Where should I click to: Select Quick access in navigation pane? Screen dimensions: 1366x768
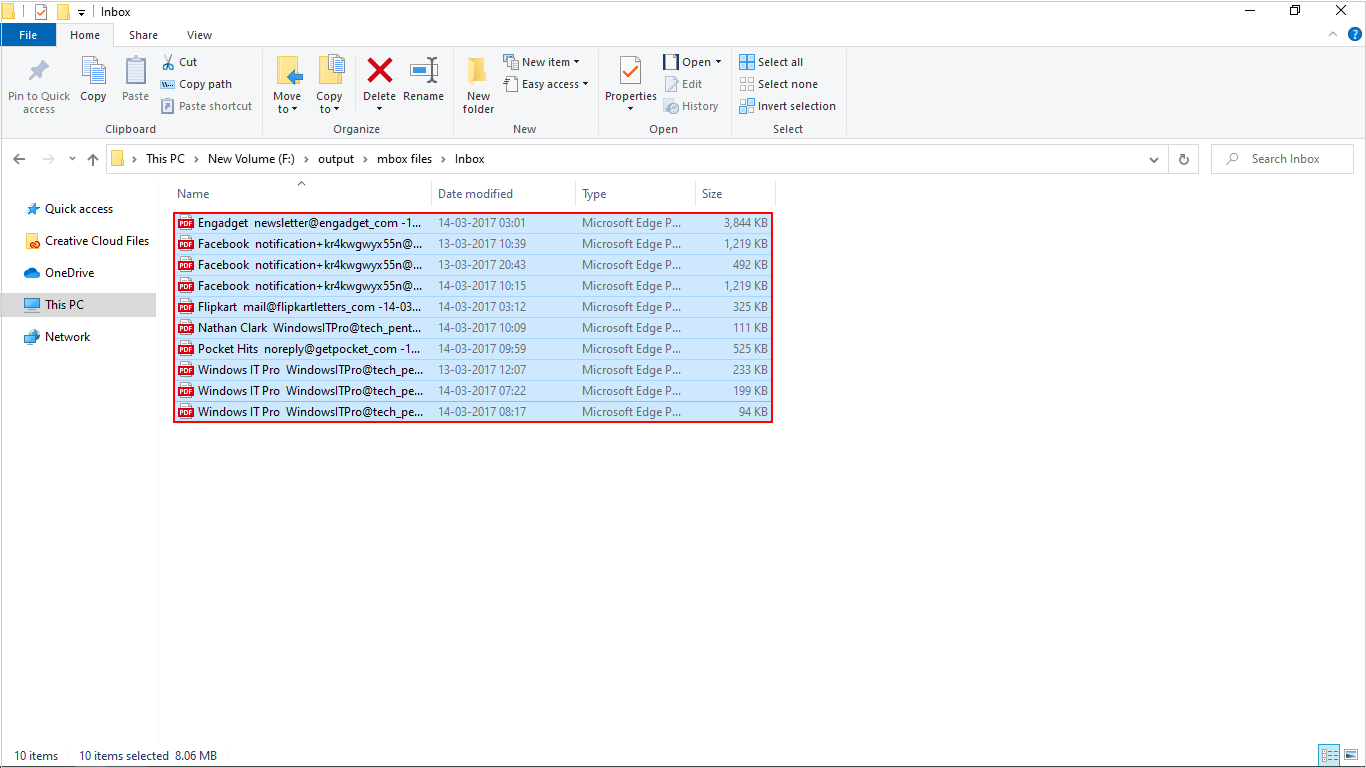pos(79,209)
